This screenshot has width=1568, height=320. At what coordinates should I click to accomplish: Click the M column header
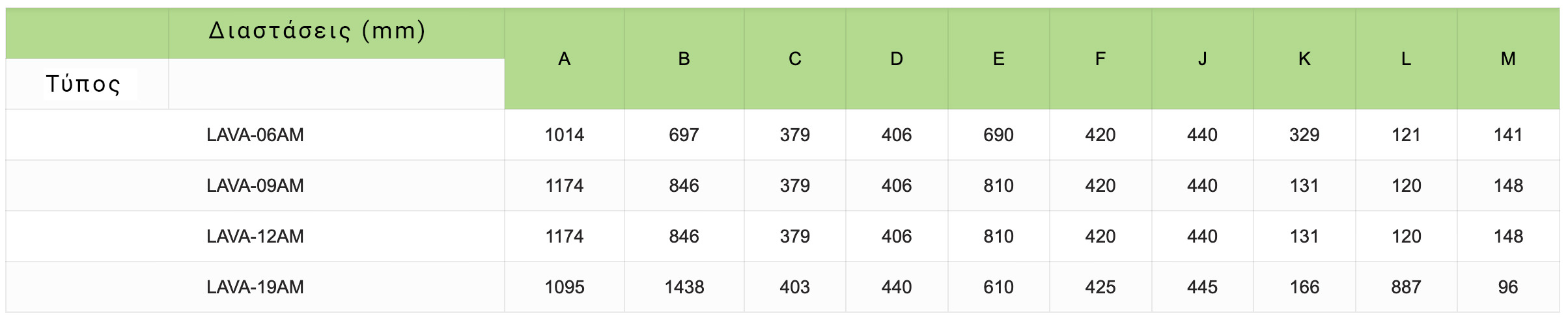point(1507,59)
